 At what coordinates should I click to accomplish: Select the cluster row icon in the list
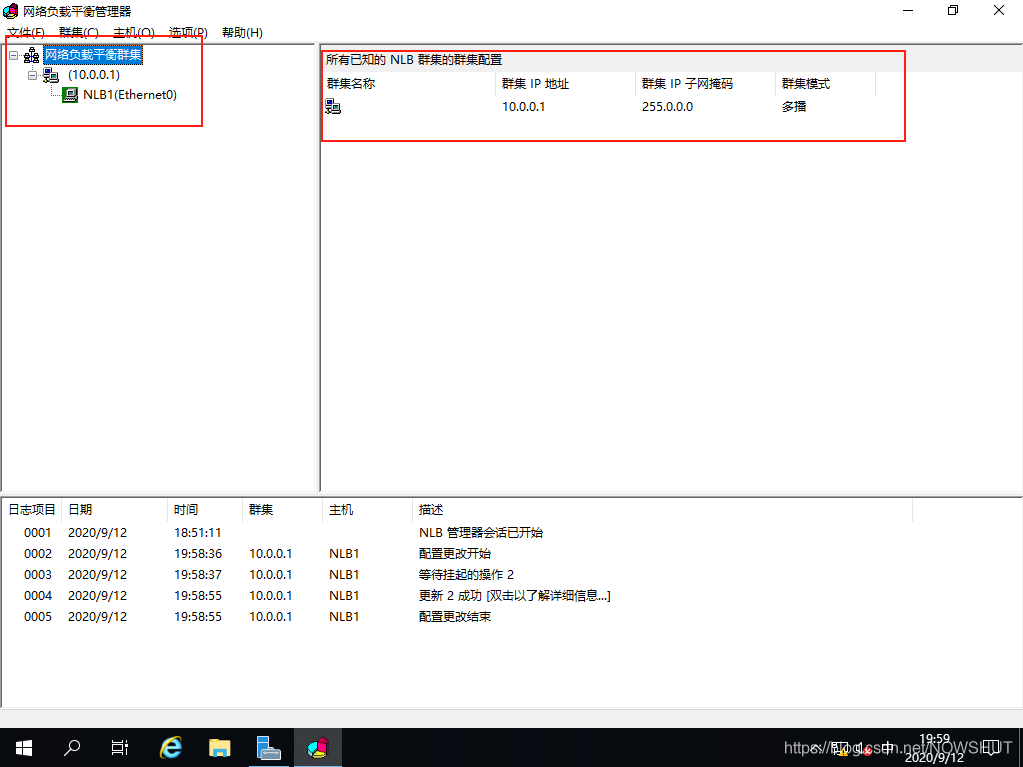click(333, 107)
